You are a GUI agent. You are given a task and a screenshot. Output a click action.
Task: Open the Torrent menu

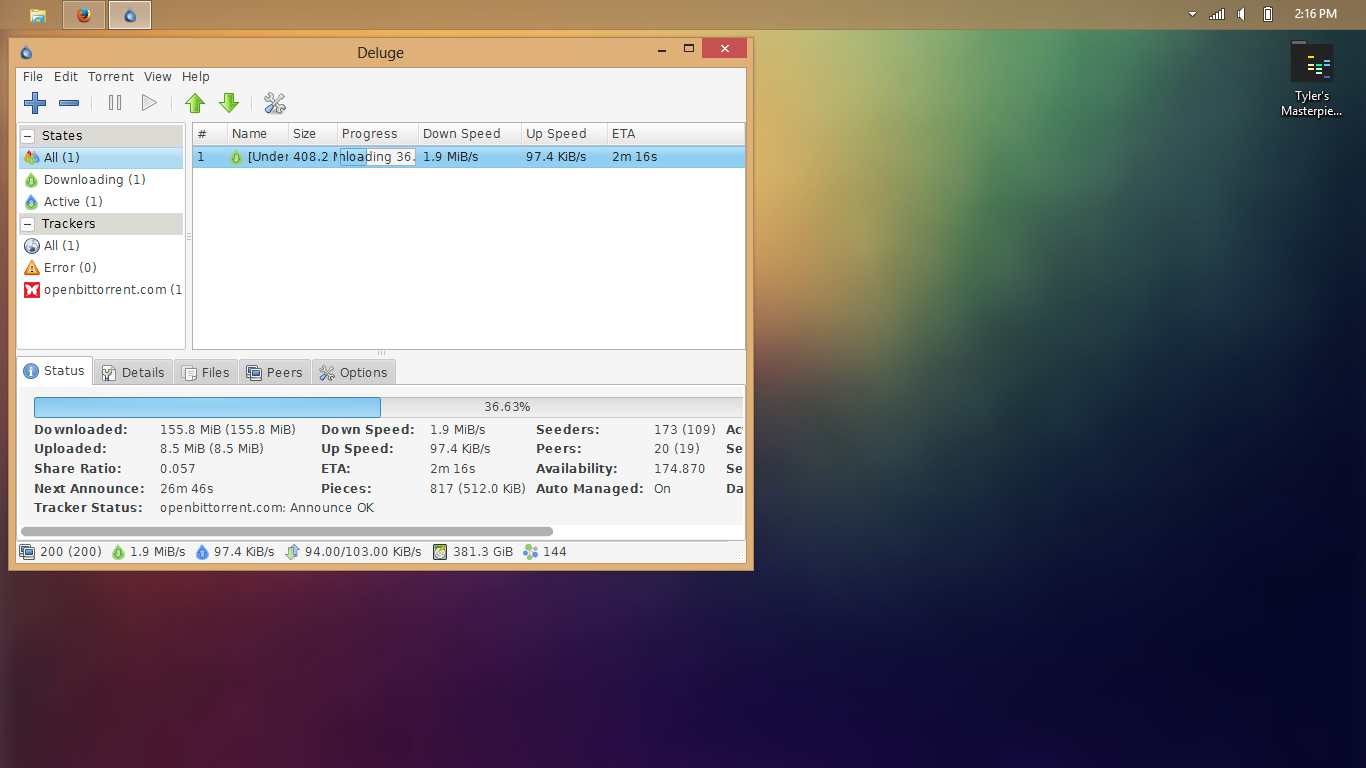pos(111,76)
